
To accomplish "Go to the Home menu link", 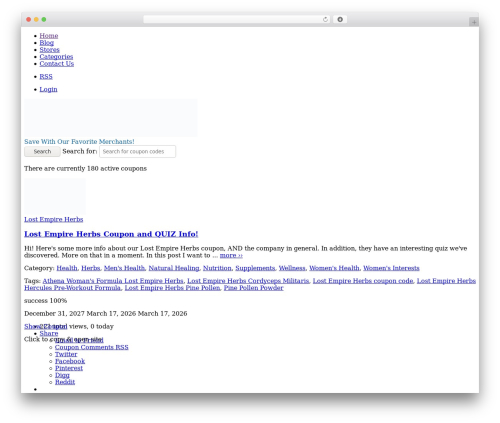I will [49, 36].
